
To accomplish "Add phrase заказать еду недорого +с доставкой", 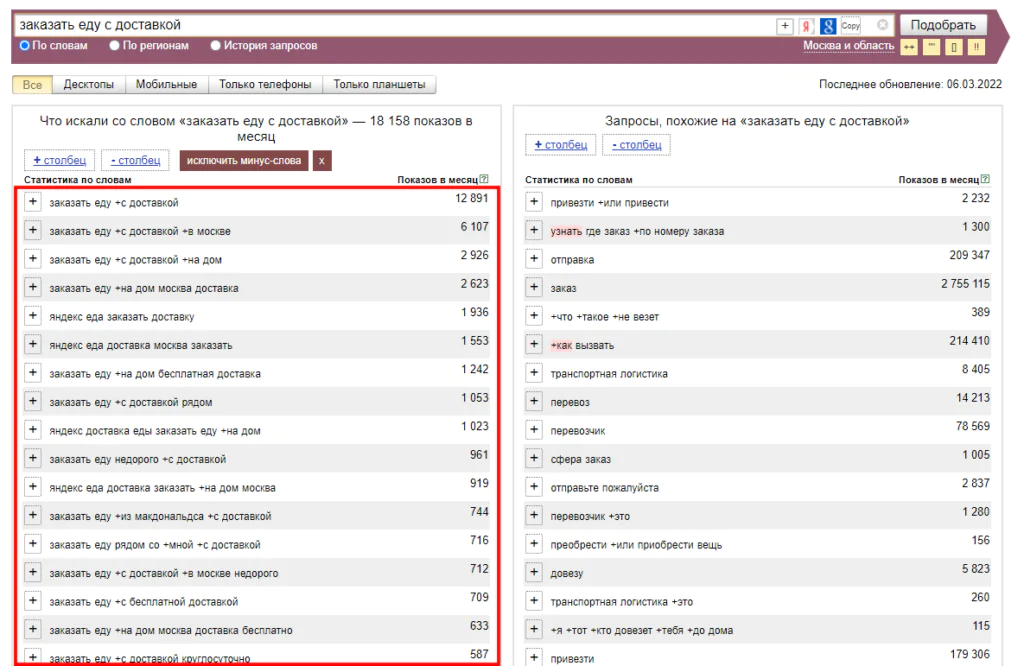I will click(33, 458).
